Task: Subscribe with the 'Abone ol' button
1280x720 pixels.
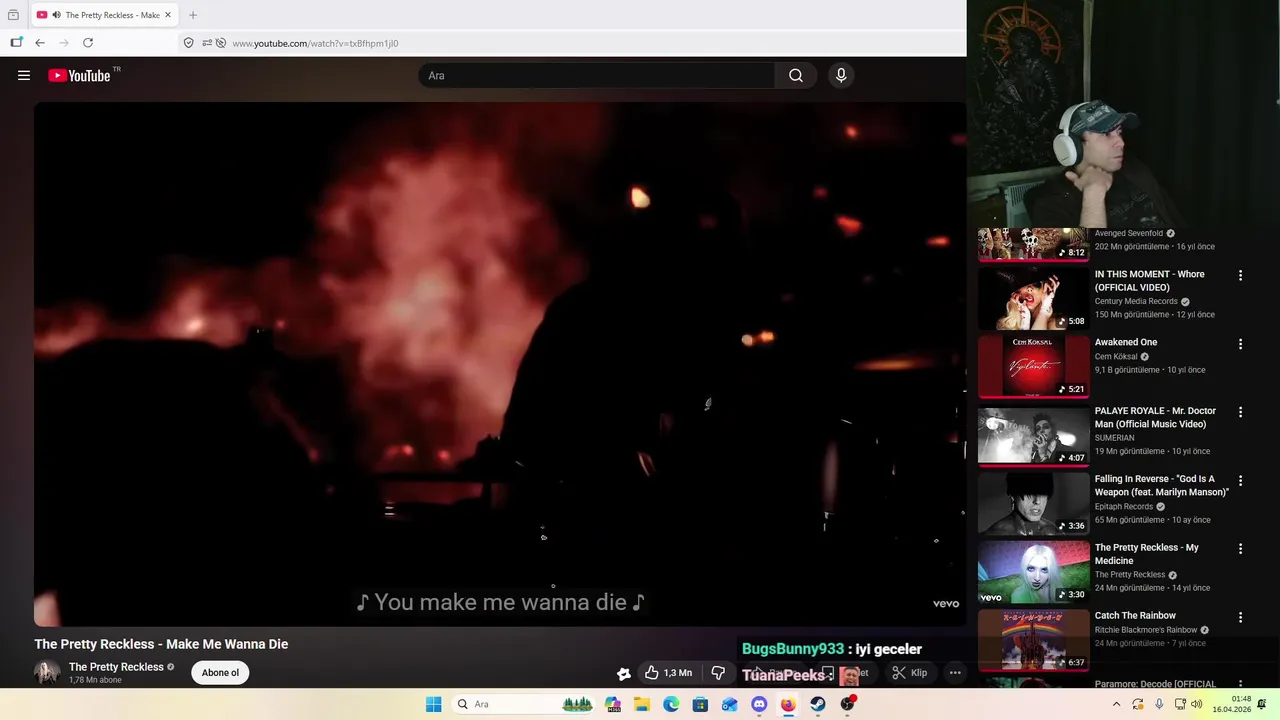Action: click(220, 673)
